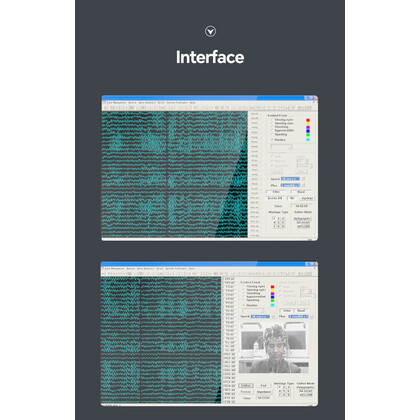The height and width of the screenshot is (420, 420).
Task: Click red event swatch in window without video
Action: tap(308, 120)
